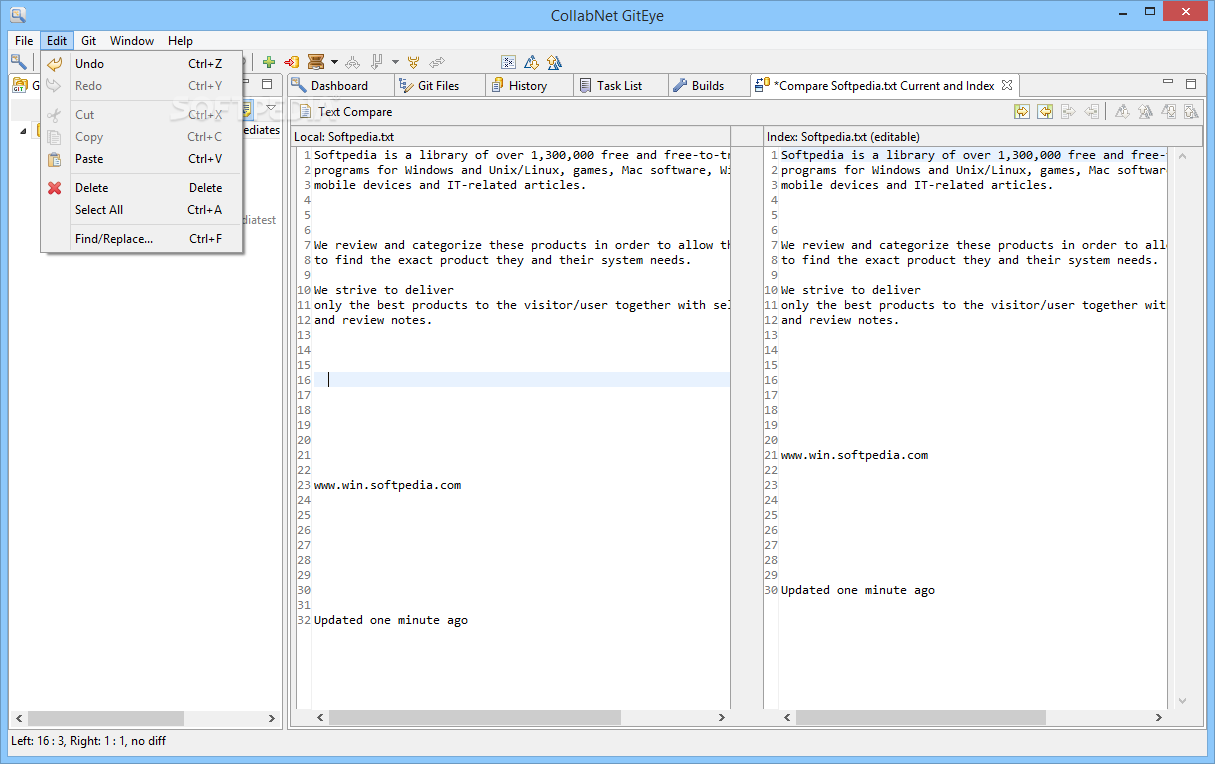Open the Window menu
Screen dimensions: 1215x764
pyautogui.click(x=132, y=41)
